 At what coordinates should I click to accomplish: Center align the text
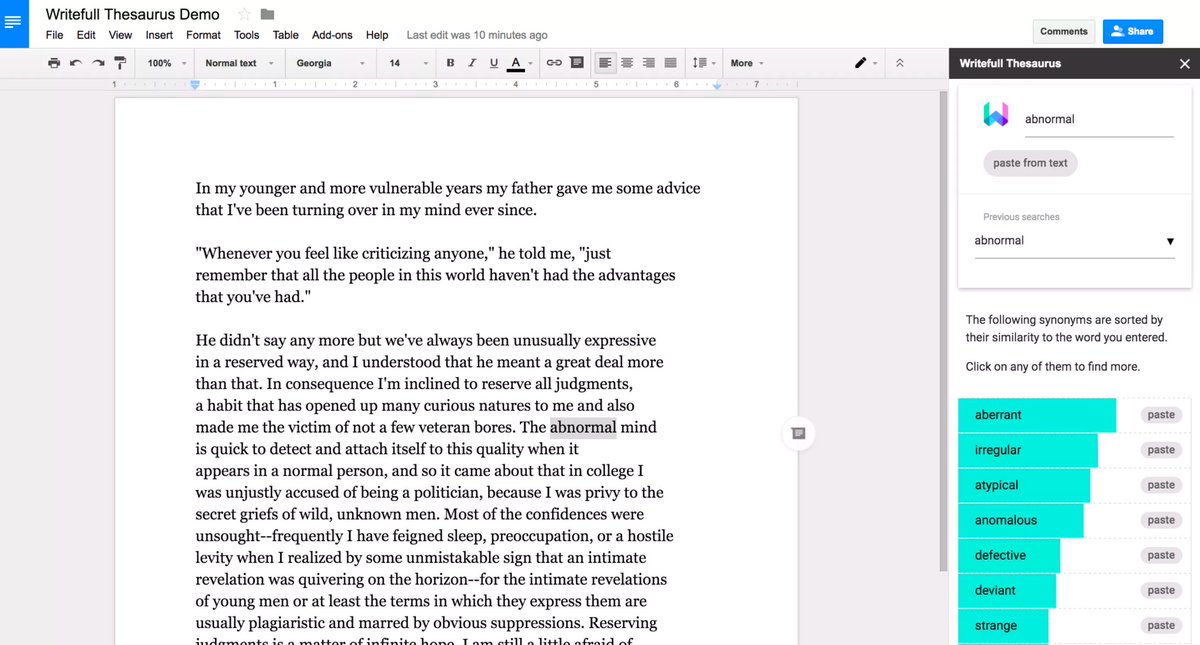627,63
